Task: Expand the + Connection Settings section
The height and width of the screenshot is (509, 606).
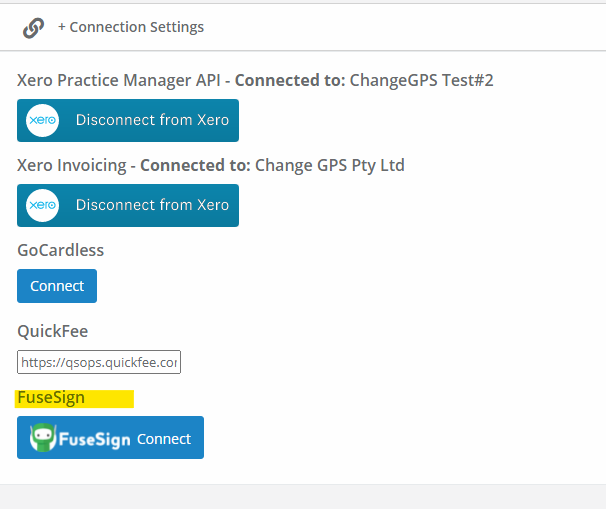Action: (x=131, y=27)
